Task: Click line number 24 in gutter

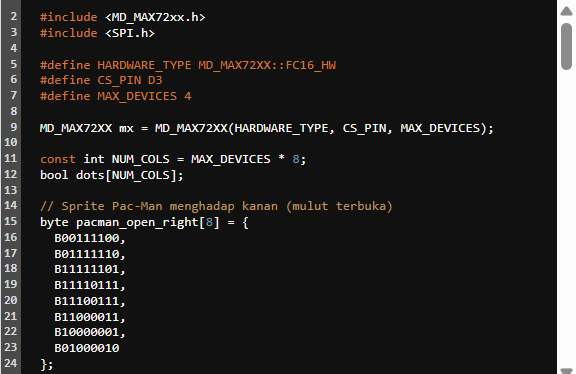Action: 11,363
